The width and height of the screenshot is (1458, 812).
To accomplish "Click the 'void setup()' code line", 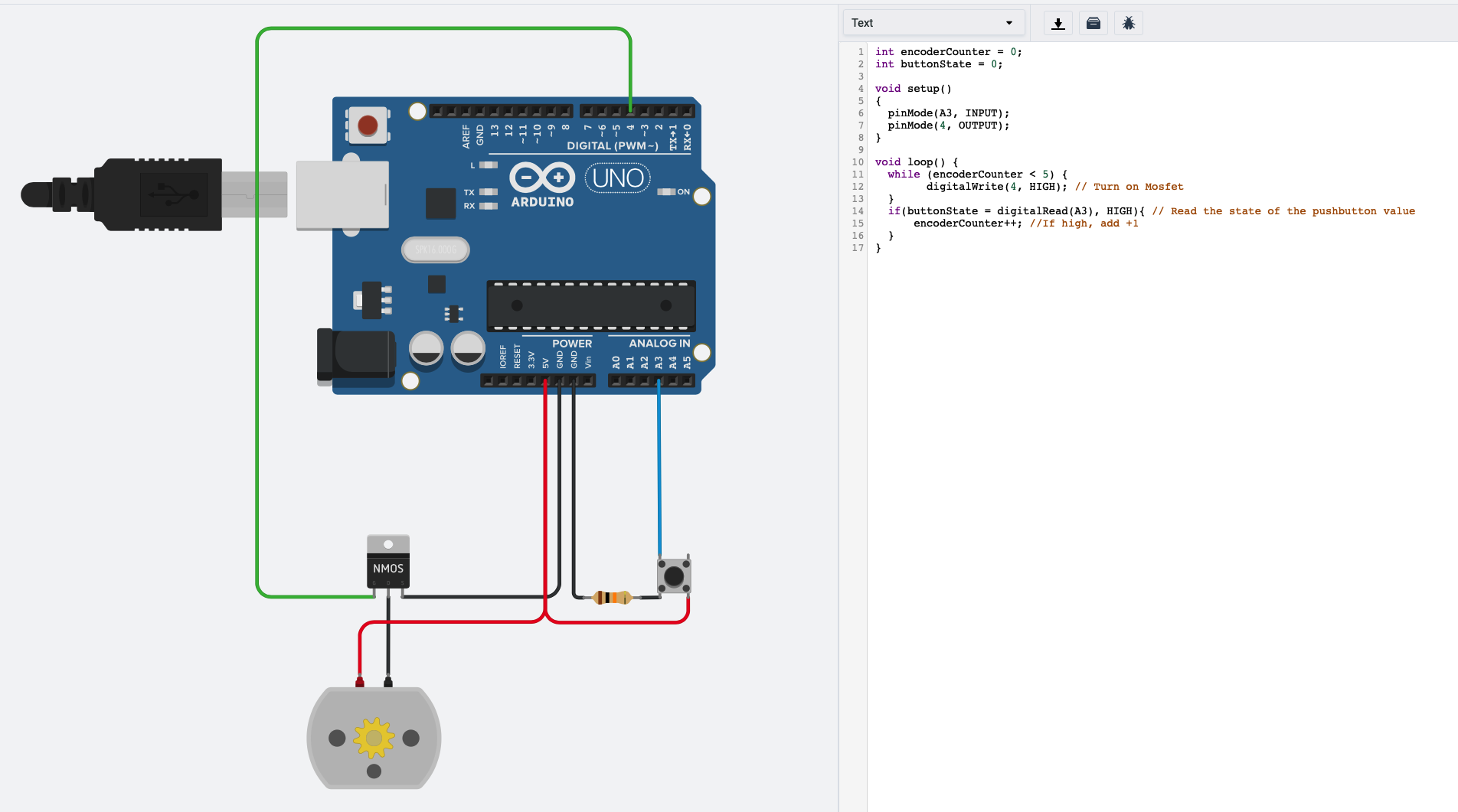I will (914, 89).
